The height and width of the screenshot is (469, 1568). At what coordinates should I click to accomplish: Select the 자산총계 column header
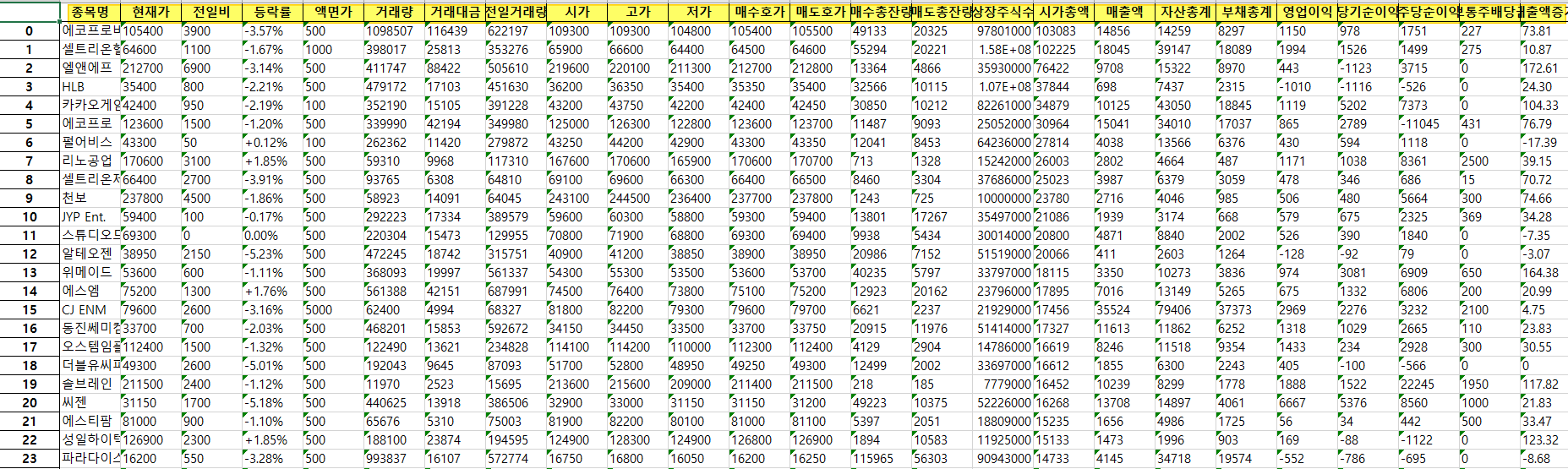[x=1186, y=12]
